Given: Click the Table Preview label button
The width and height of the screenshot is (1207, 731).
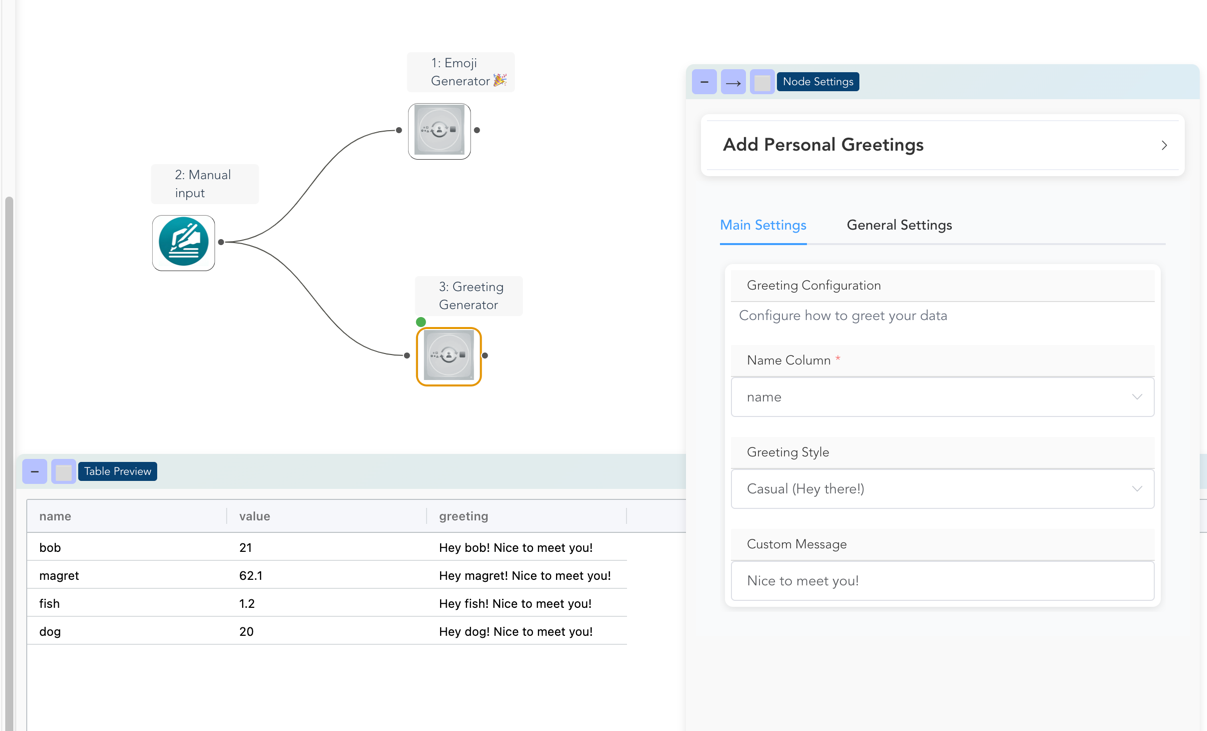Looking at the screenshot, I should 118,471.
